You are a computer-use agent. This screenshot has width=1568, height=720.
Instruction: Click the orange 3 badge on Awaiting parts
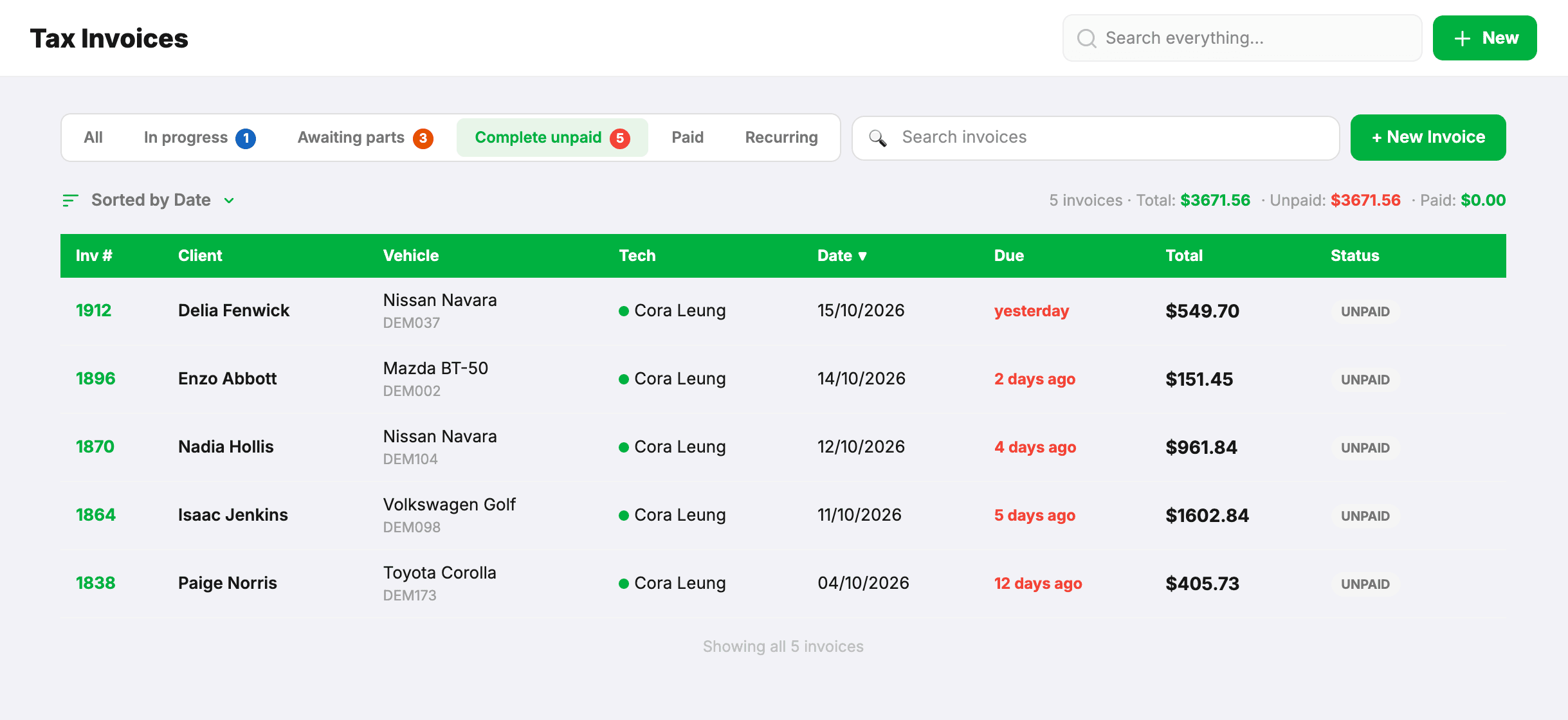[x=423, y=138]
